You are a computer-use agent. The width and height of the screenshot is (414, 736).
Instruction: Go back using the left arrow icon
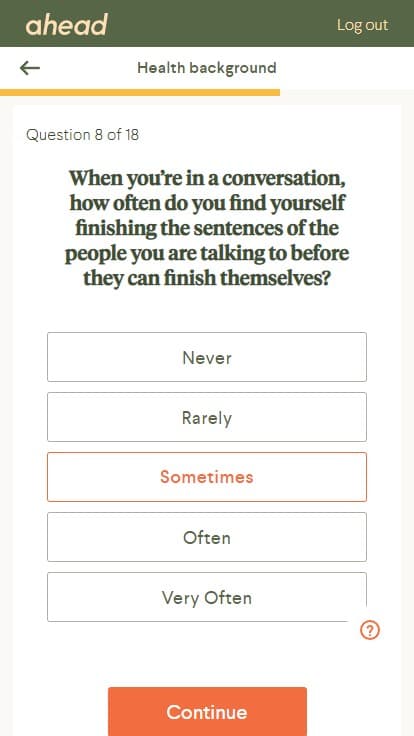tap(30, 68)
